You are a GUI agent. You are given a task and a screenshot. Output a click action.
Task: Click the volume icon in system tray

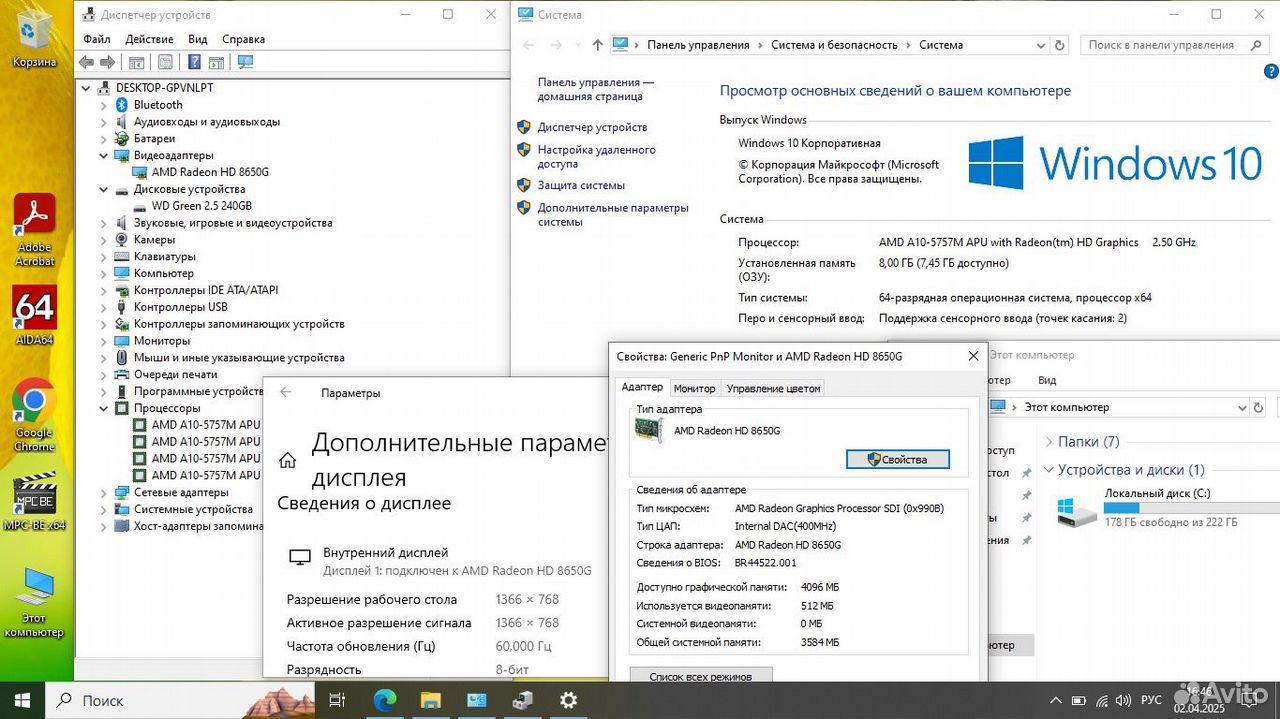coord(1124,700)
